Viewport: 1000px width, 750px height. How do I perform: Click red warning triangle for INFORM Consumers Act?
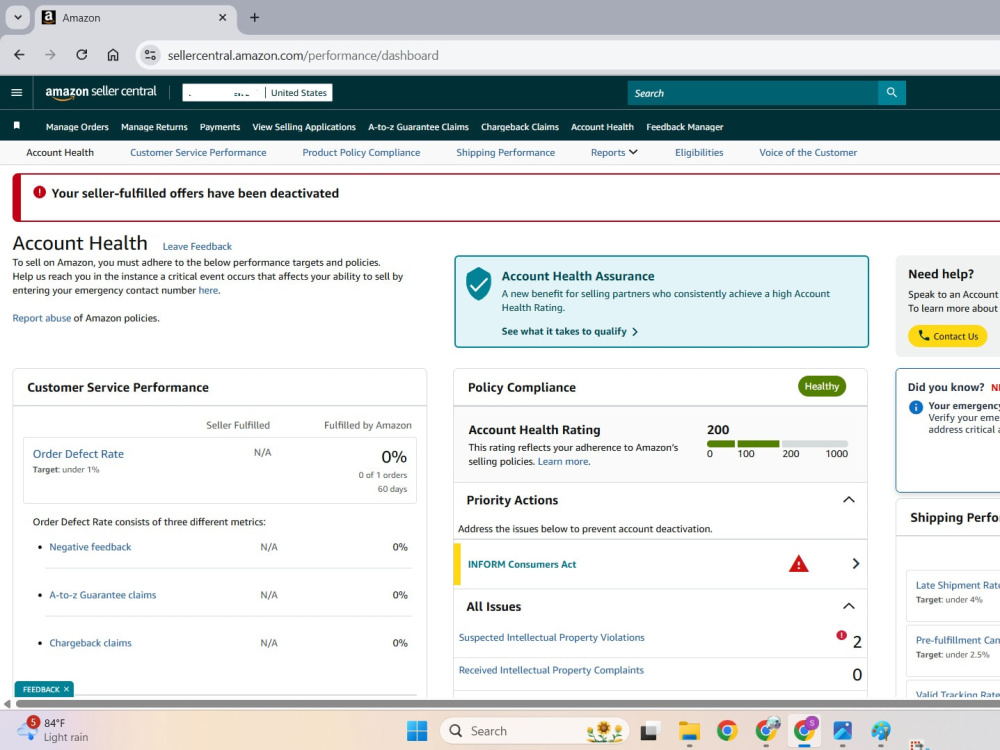coord(798,564)
